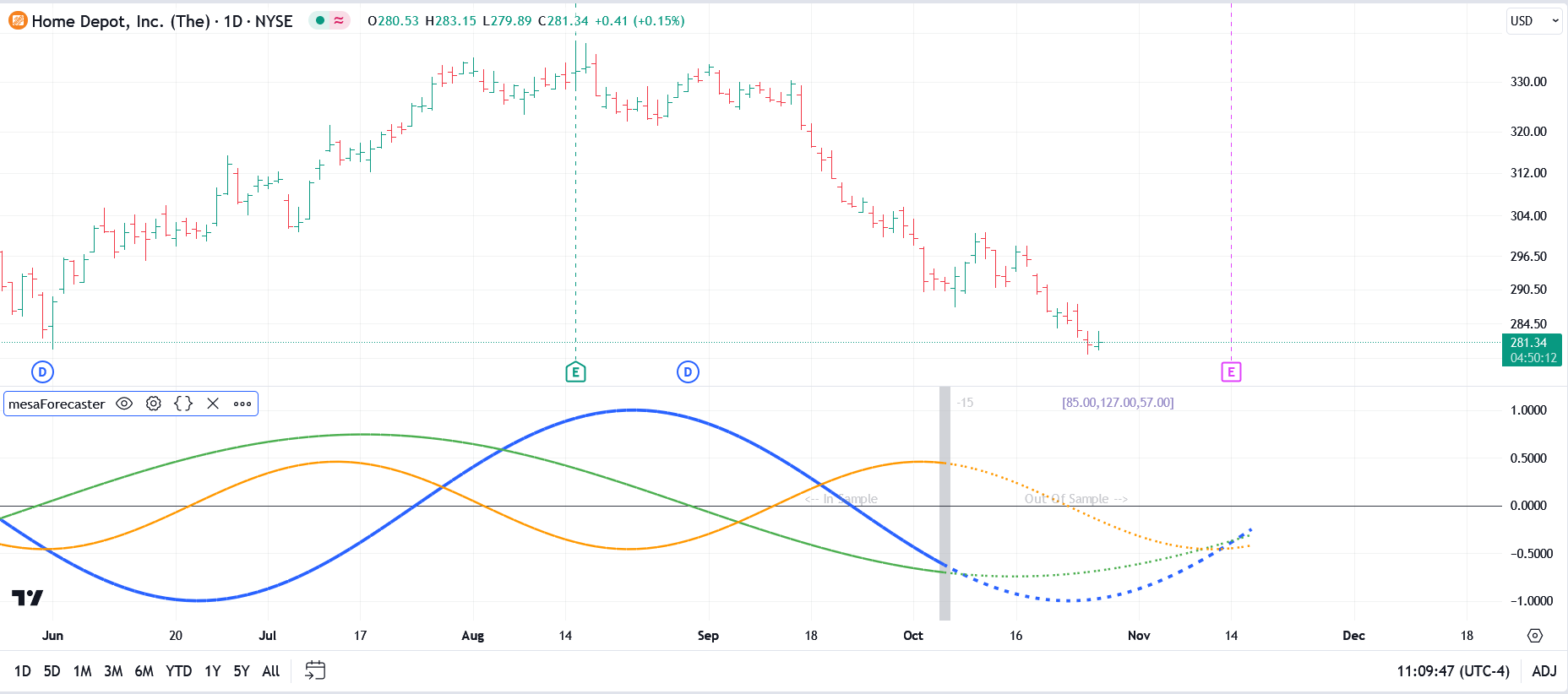Click the change value +0.41 (+0.15%)
1568x694 pixels.
tap(640, 21)
